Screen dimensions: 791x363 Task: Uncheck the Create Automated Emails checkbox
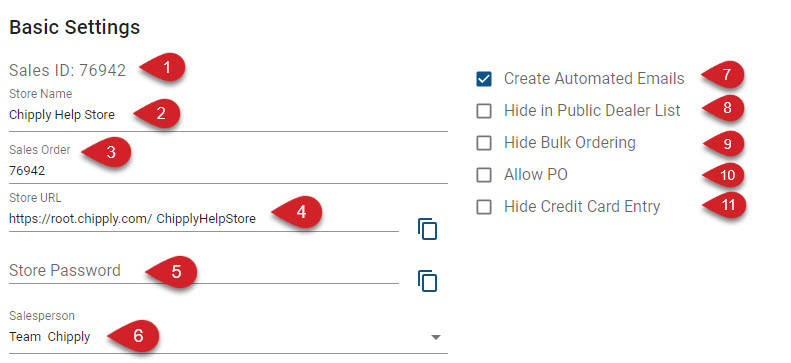click(484, 79)
